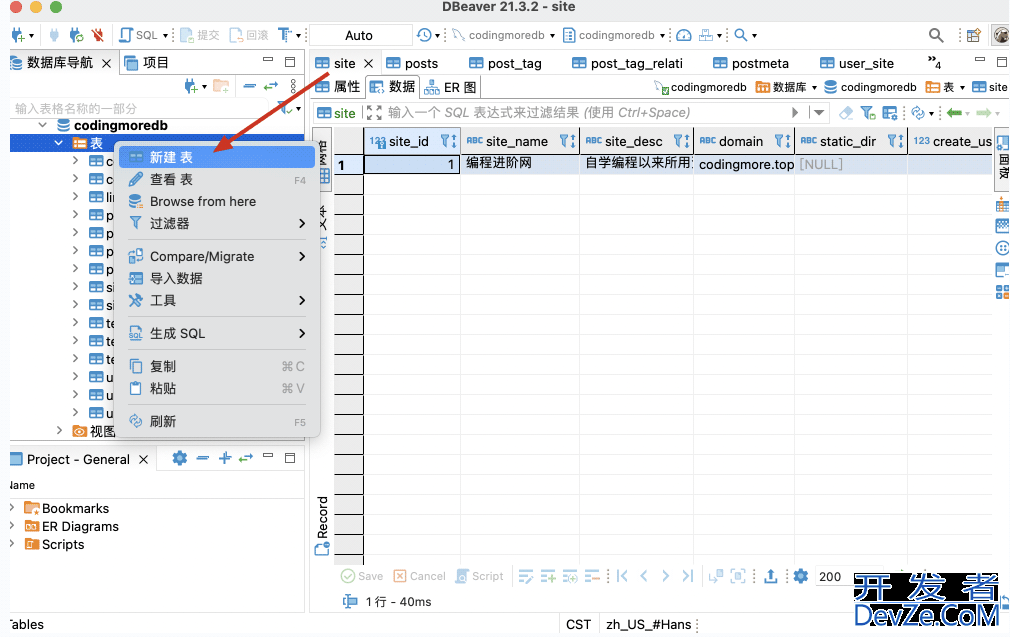Screen dimensions: 1010x637
Task: Click the SQL filter expression field
Action: (586, 113)
